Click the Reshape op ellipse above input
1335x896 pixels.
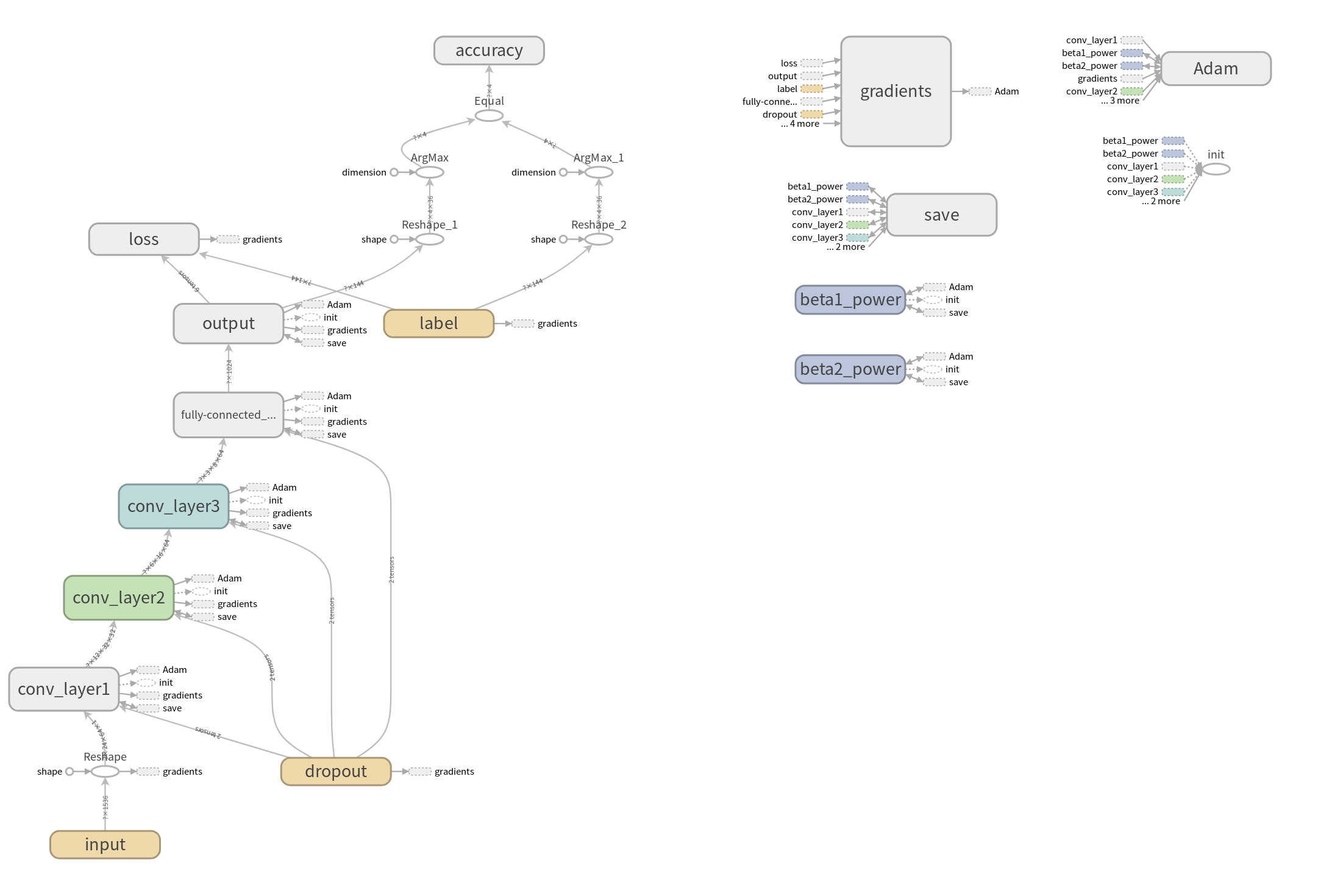[105, 772]
